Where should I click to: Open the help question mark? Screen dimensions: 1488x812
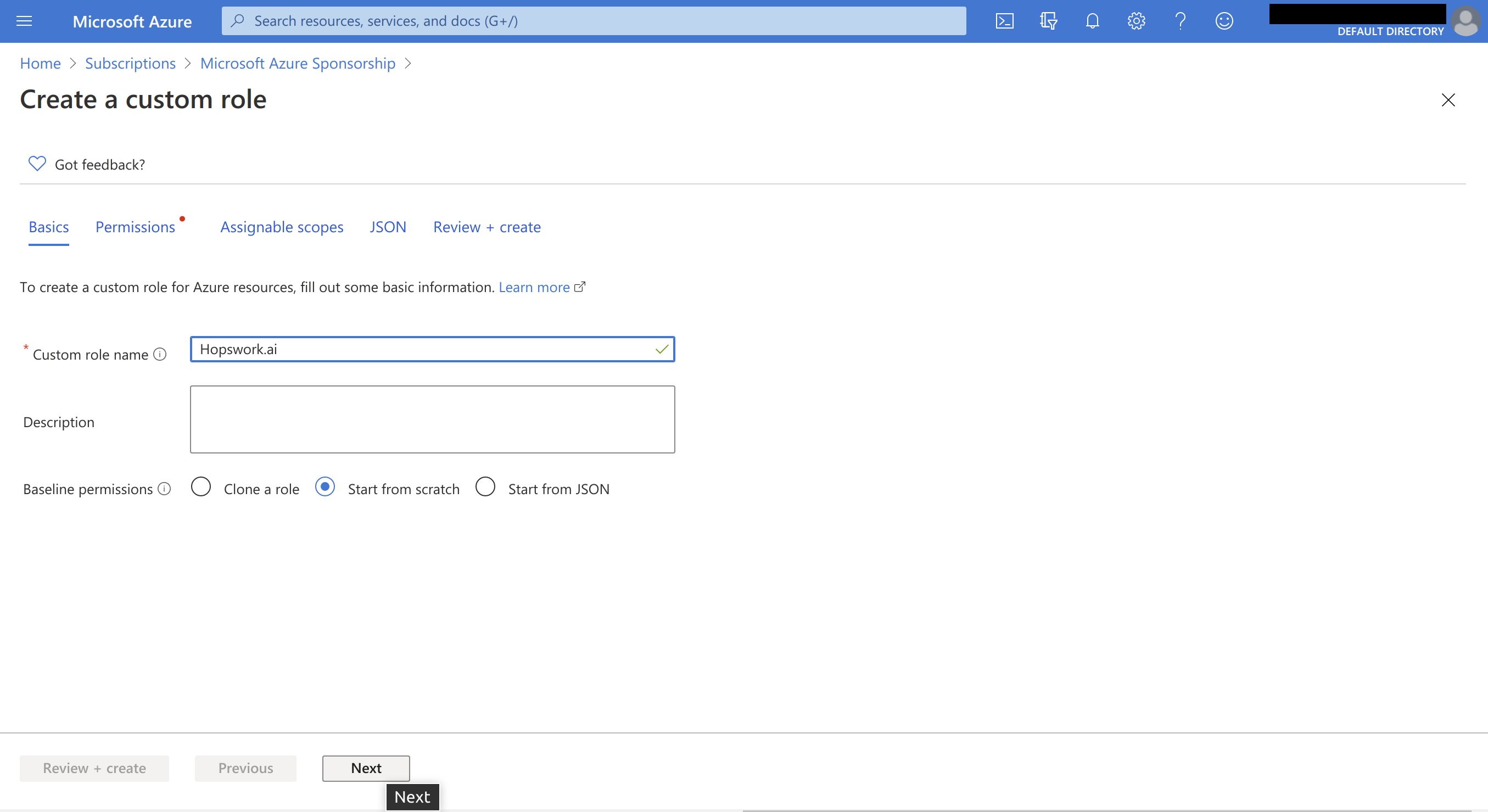pyautogui.click(x=1180, y=21)
